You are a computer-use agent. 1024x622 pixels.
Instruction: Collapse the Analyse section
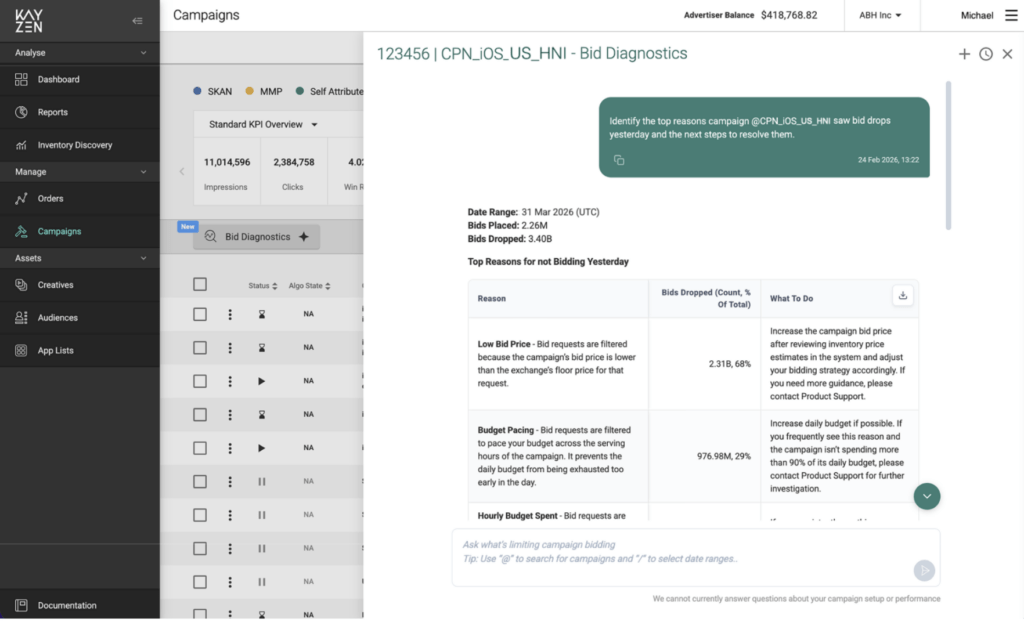143,53
